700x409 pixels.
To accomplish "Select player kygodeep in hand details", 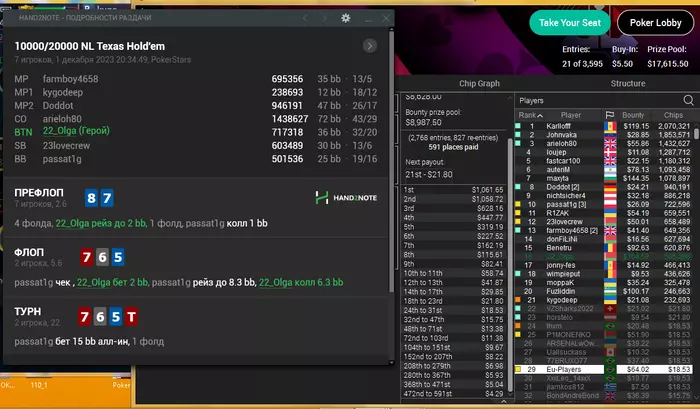I will click(62, 92).
